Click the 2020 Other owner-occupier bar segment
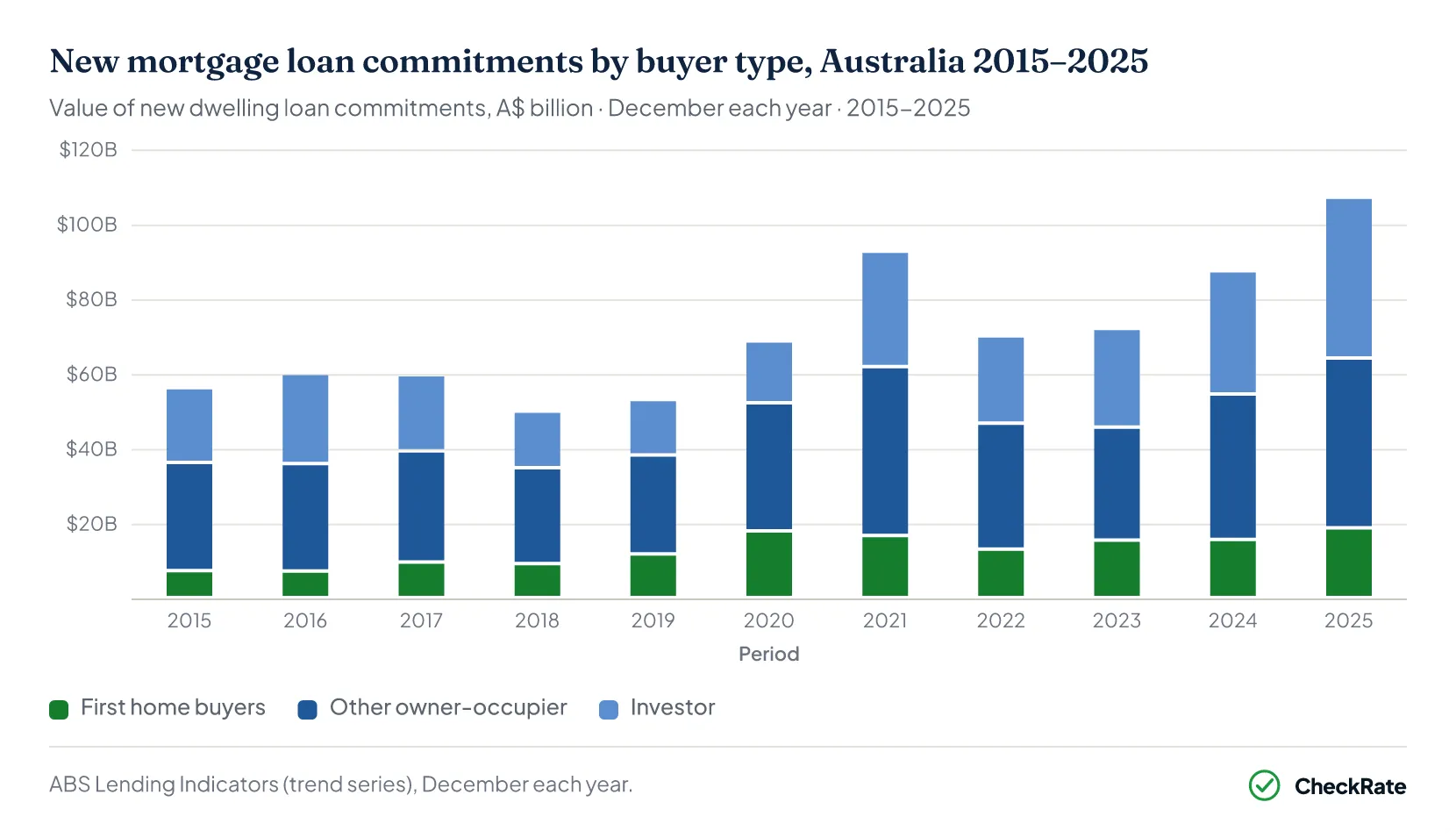1456x838 pixels. 769,466
